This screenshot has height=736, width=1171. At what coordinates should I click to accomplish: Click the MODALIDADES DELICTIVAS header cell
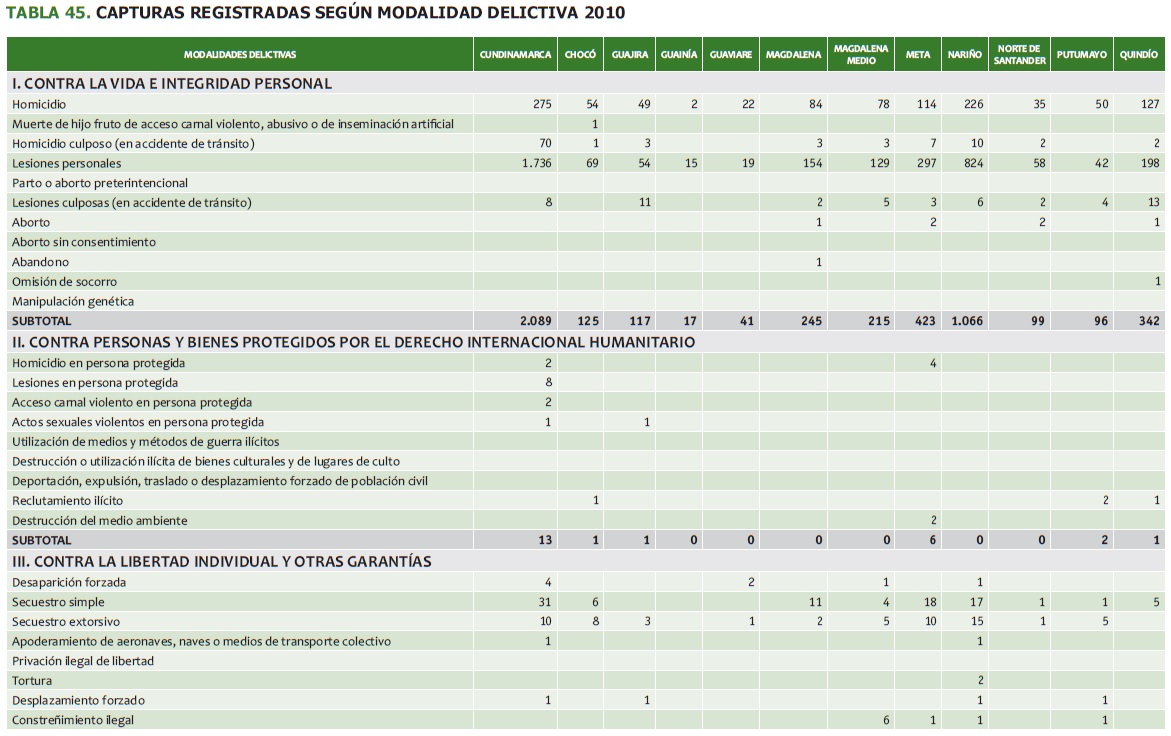pyautogui.click(x=240, y=55)
